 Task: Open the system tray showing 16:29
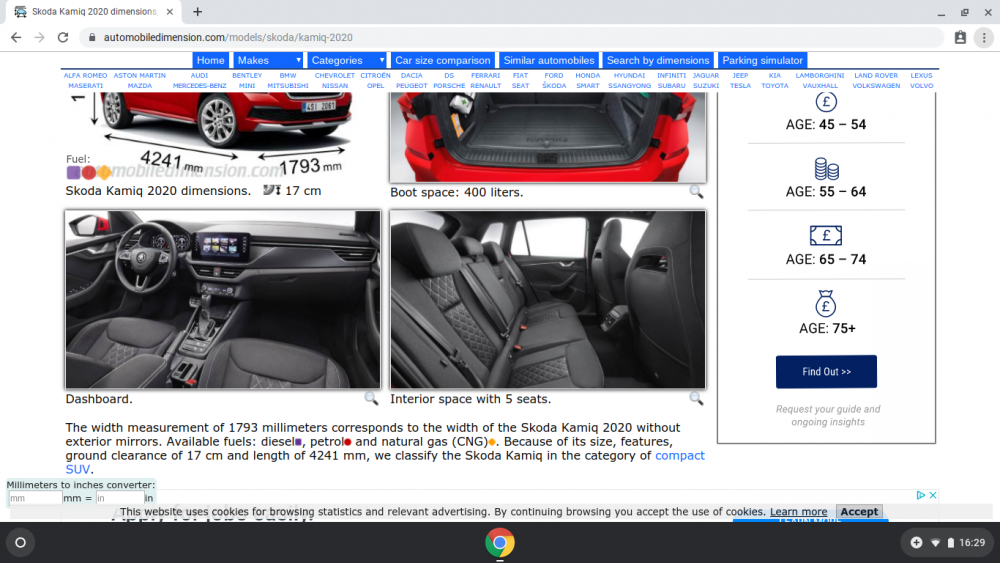click(x=948, y=543)
